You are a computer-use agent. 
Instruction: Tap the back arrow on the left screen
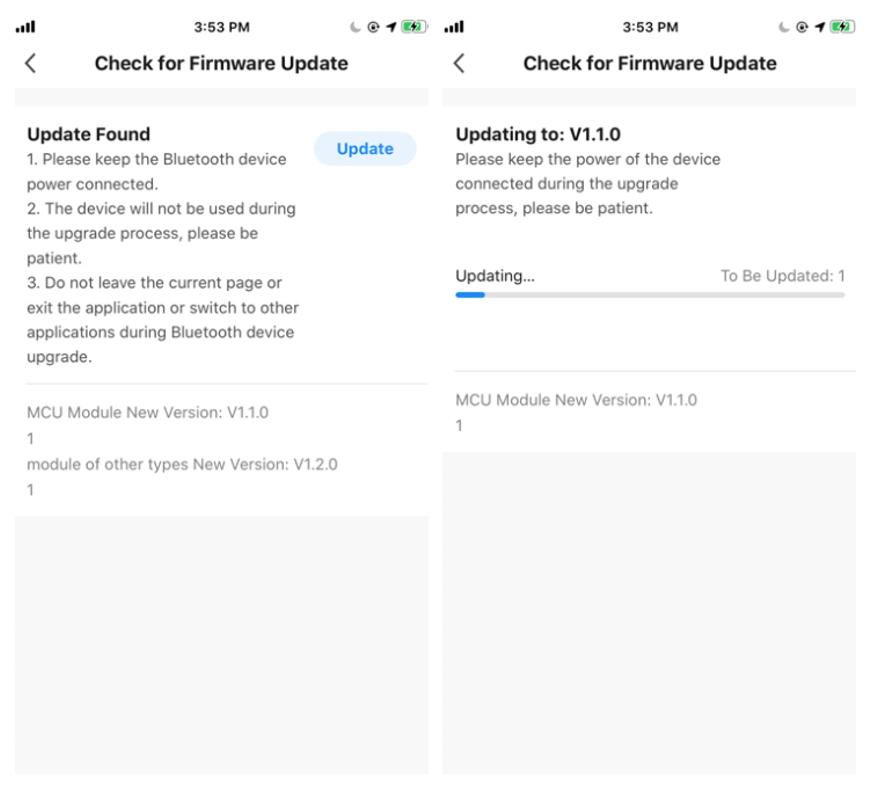pos(30,63)
